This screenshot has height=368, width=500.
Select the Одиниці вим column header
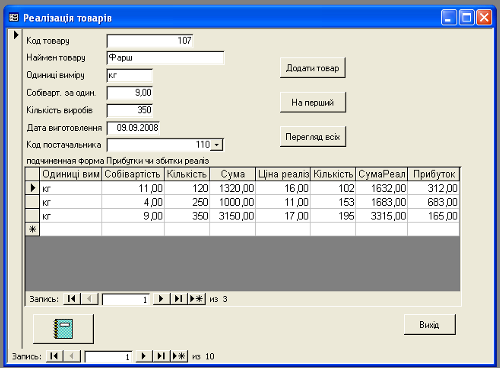(71, 174)
